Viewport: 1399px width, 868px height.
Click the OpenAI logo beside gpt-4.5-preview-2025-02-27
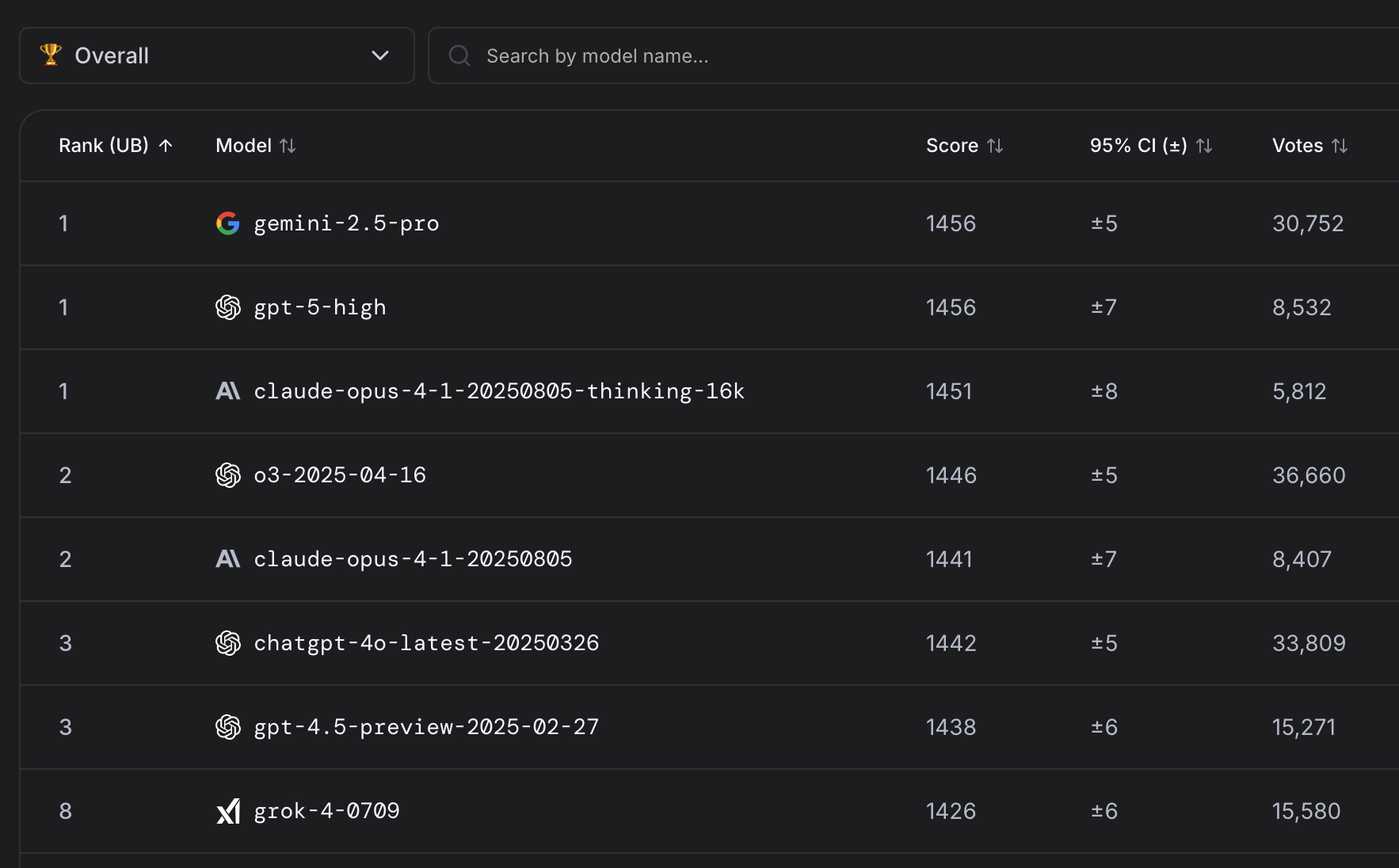[x=228, y=727]
